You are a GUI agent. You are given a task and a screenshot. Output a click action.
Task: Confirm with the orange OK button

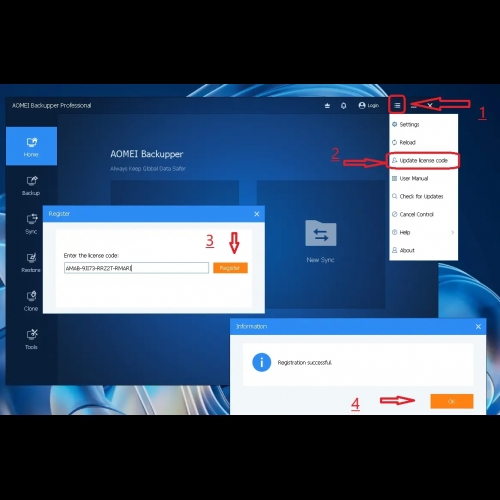pos(452,401)
